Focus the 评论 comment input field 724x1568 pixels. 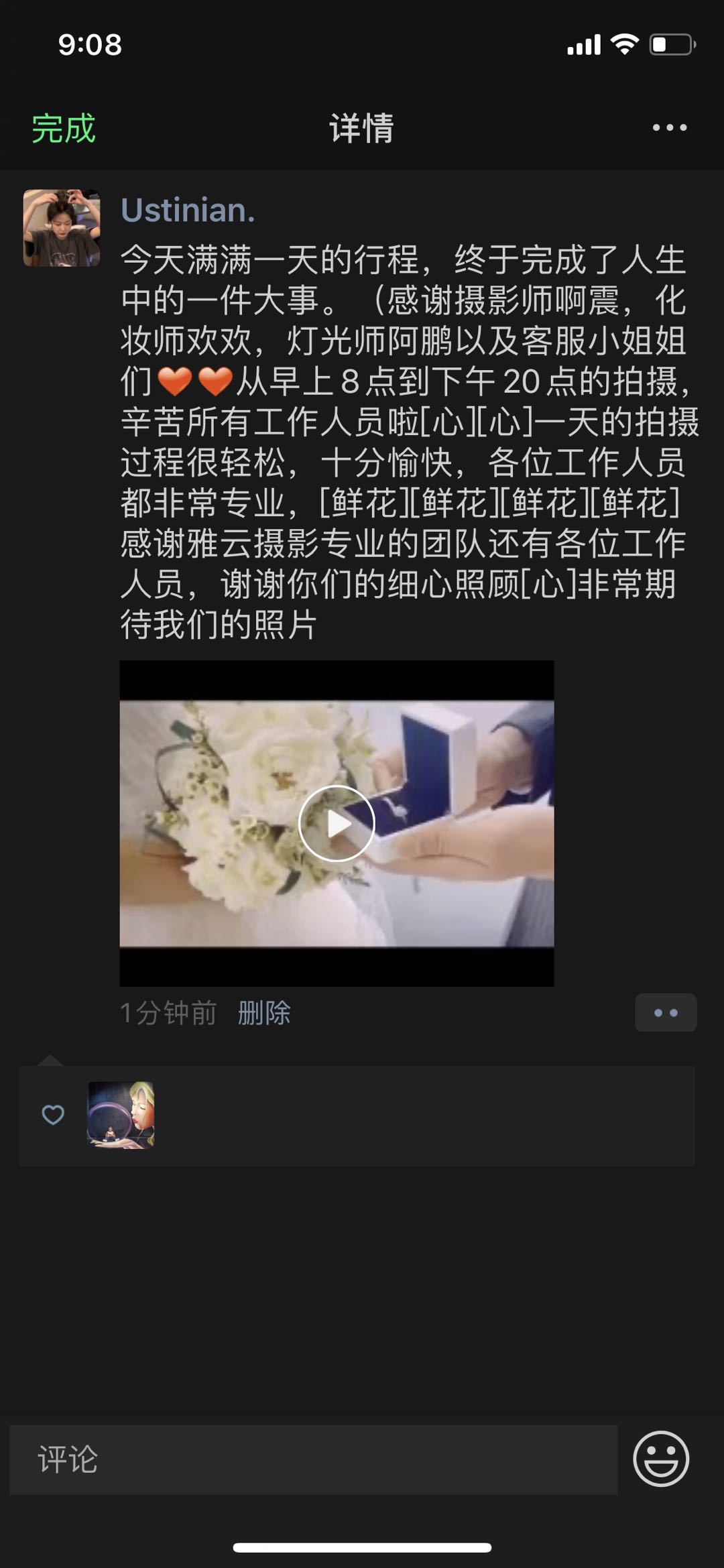click(314, 1459)
